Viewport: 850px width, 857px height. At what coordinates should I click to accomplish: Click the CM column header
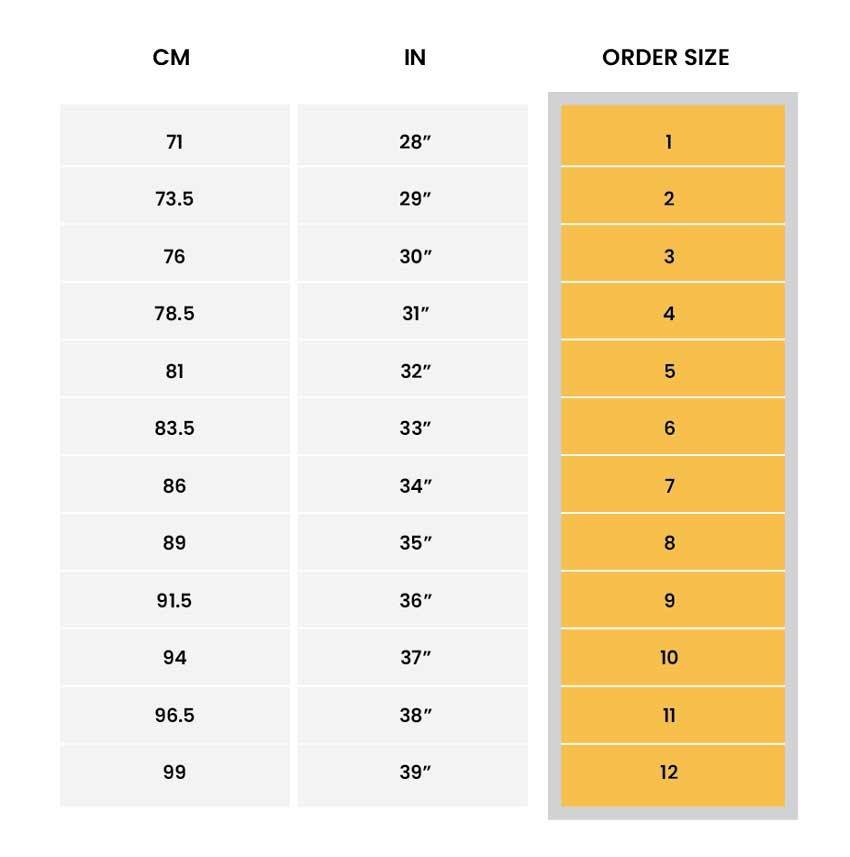[x=171, y=58]
